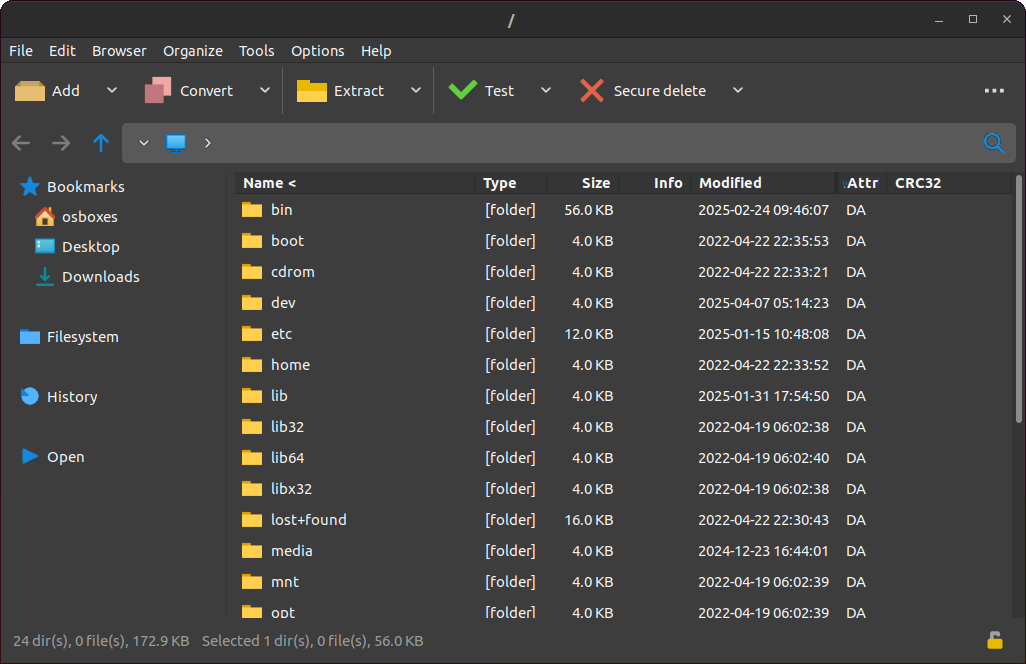Open the Tools menu
The height and width of the screenshot is (664, 1026).
(256, 50)
